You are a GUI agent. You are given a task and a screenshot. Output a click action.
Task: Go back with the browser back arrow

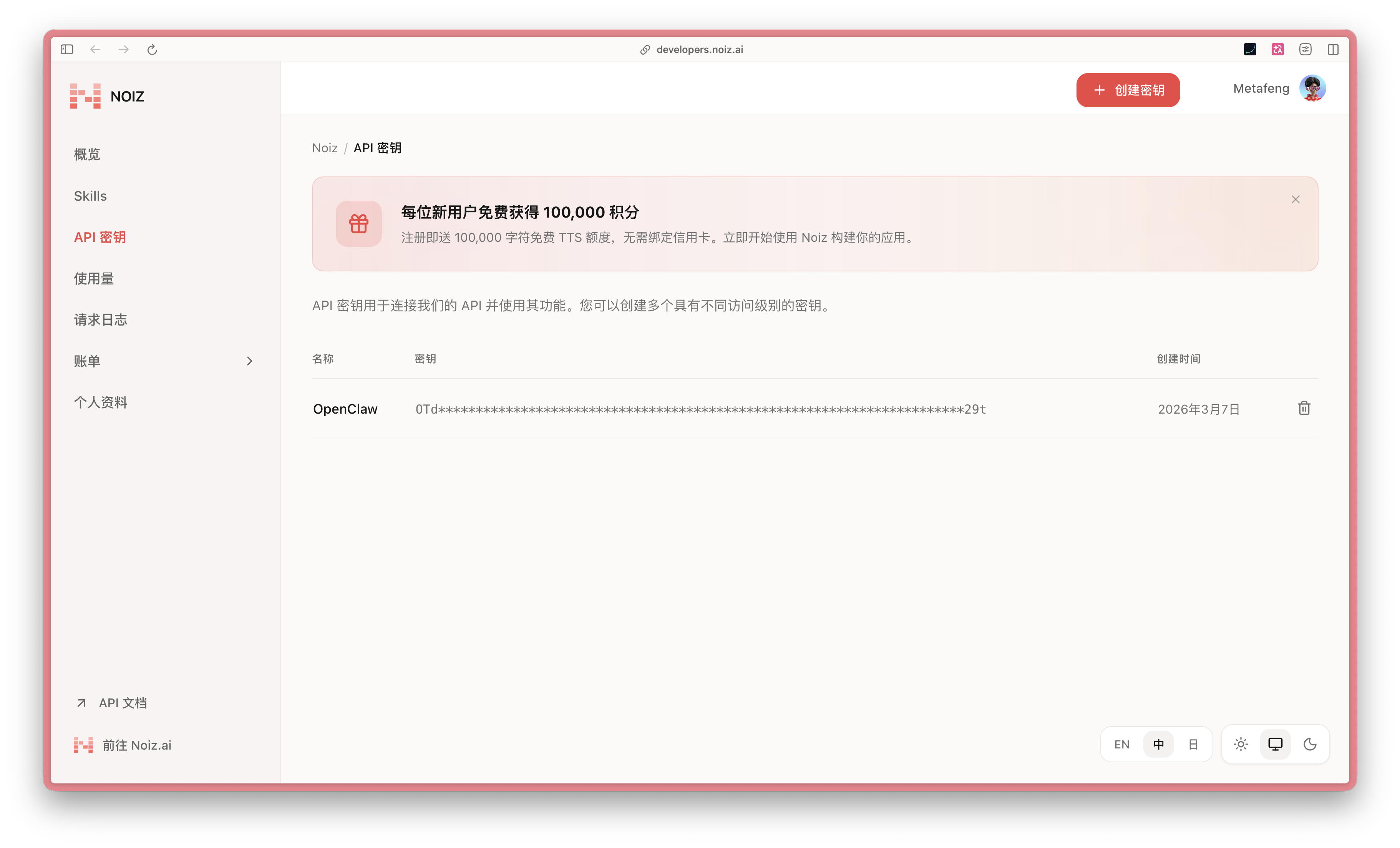coord(95,50)
